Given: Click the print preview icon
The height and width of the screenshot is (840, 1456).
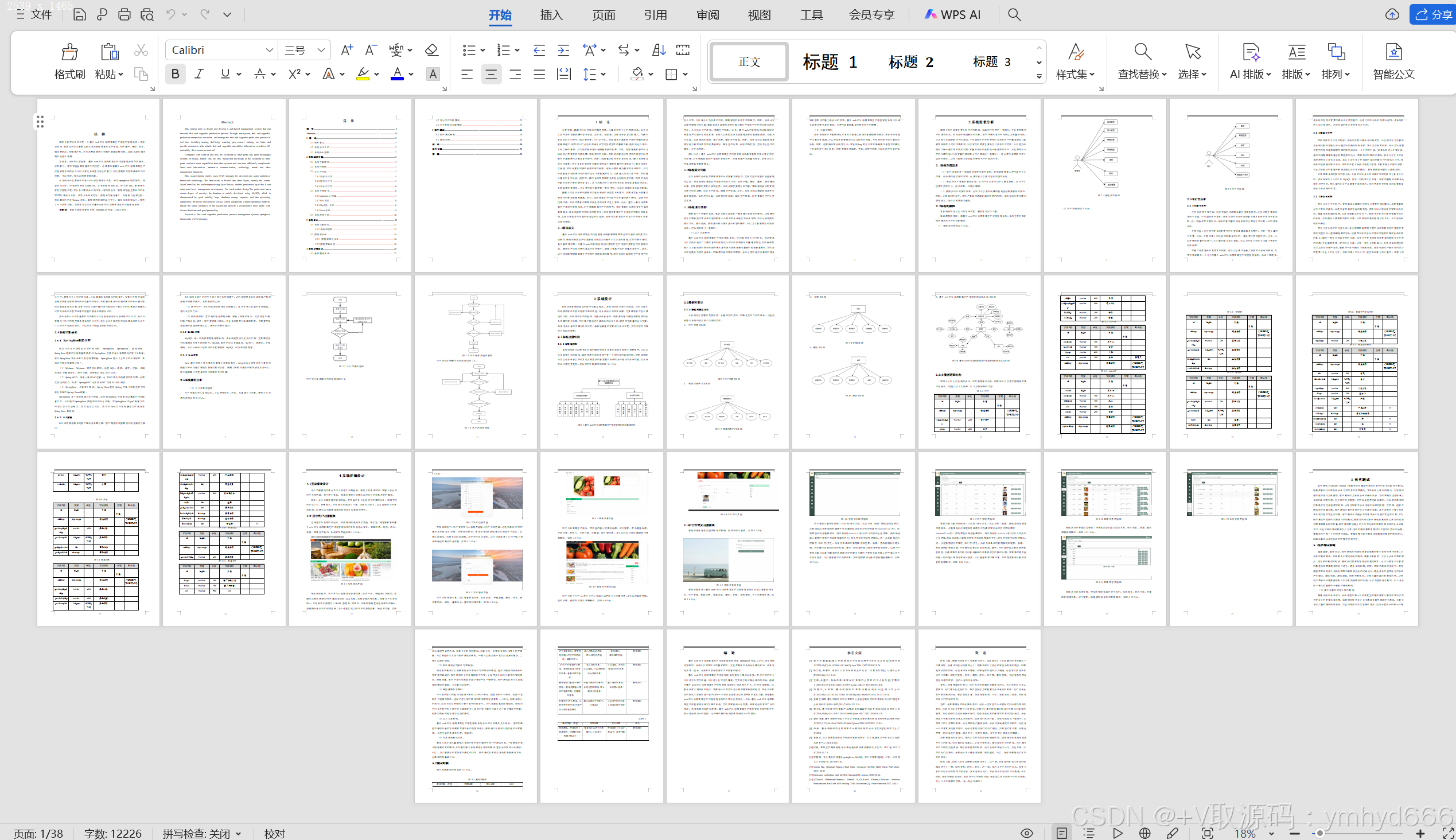Looking at the screenshot, I should 147,14.
